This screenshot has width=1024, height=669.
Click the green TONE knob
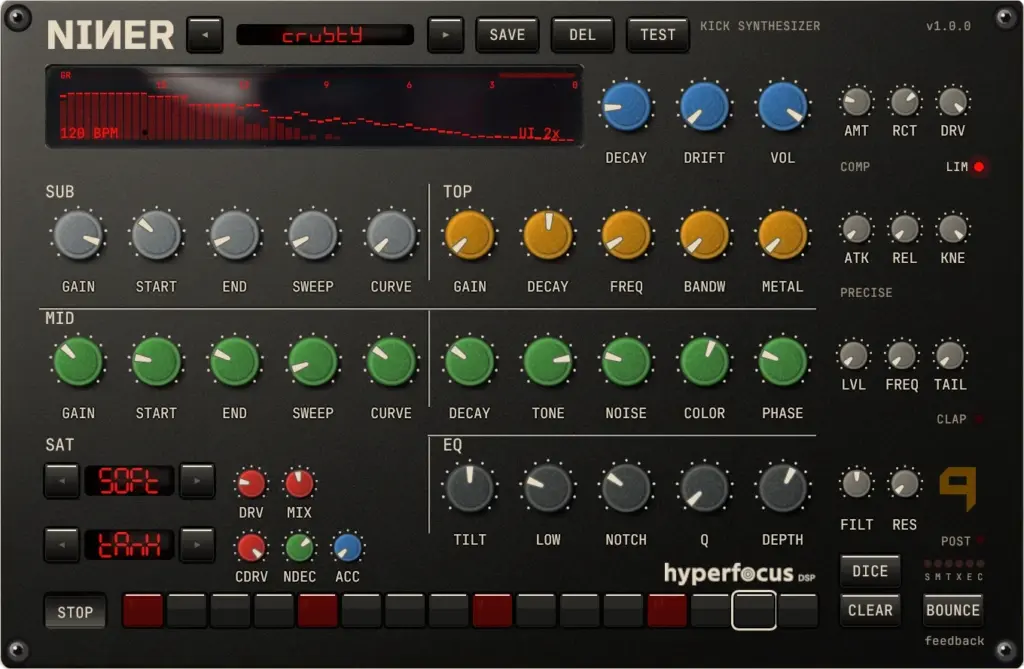coord(547,361)
